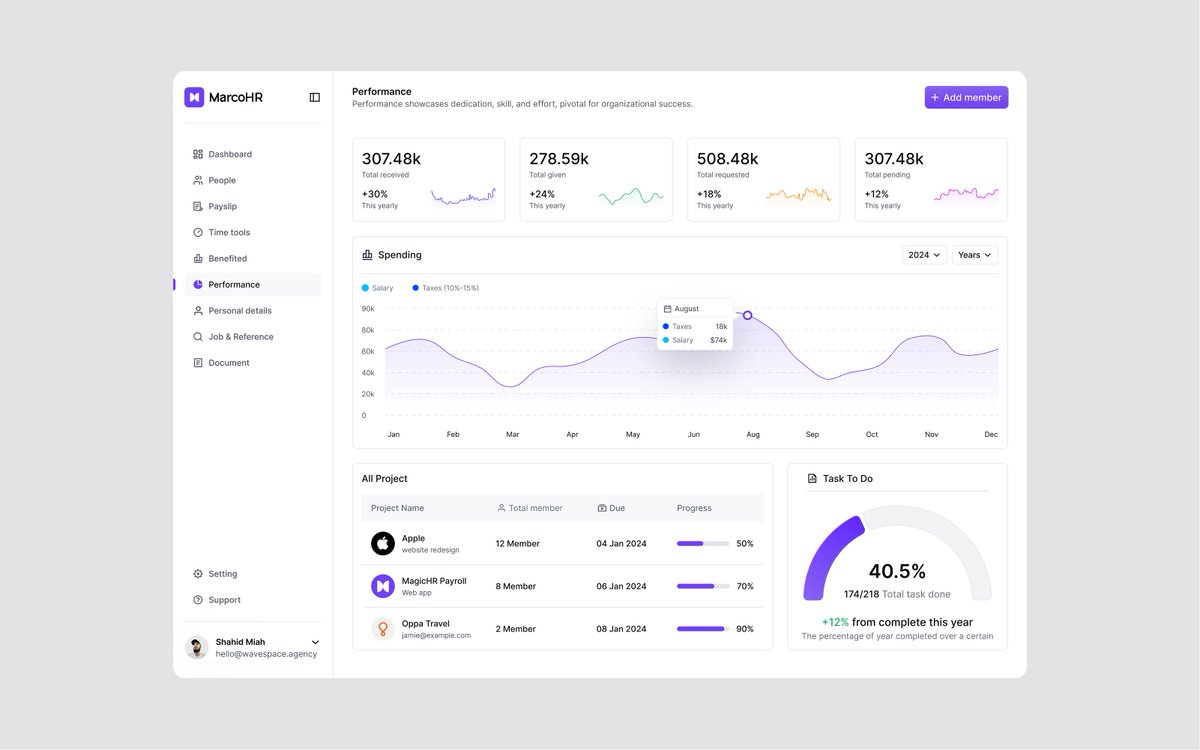Select Time tools in the sidebar
This screenshot has height=750, width=1200.
coord(253,232)
